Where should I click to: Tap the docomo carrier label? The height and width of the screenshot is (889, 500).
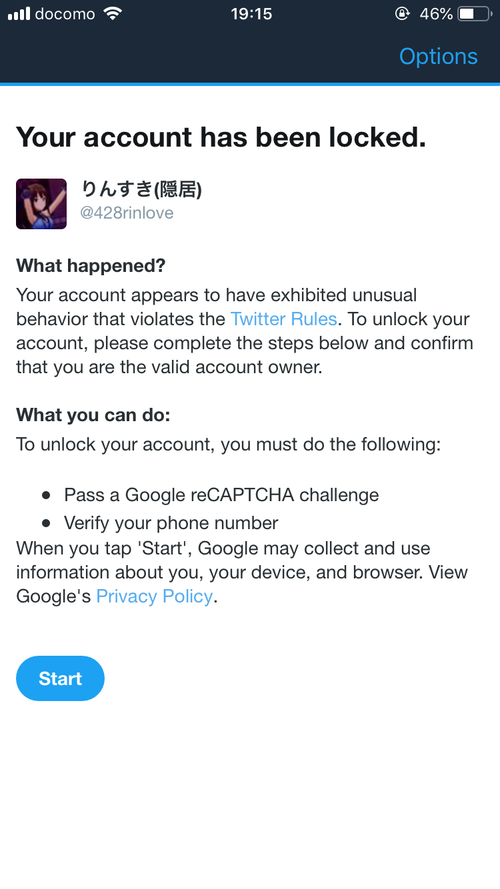pos(65,14)
